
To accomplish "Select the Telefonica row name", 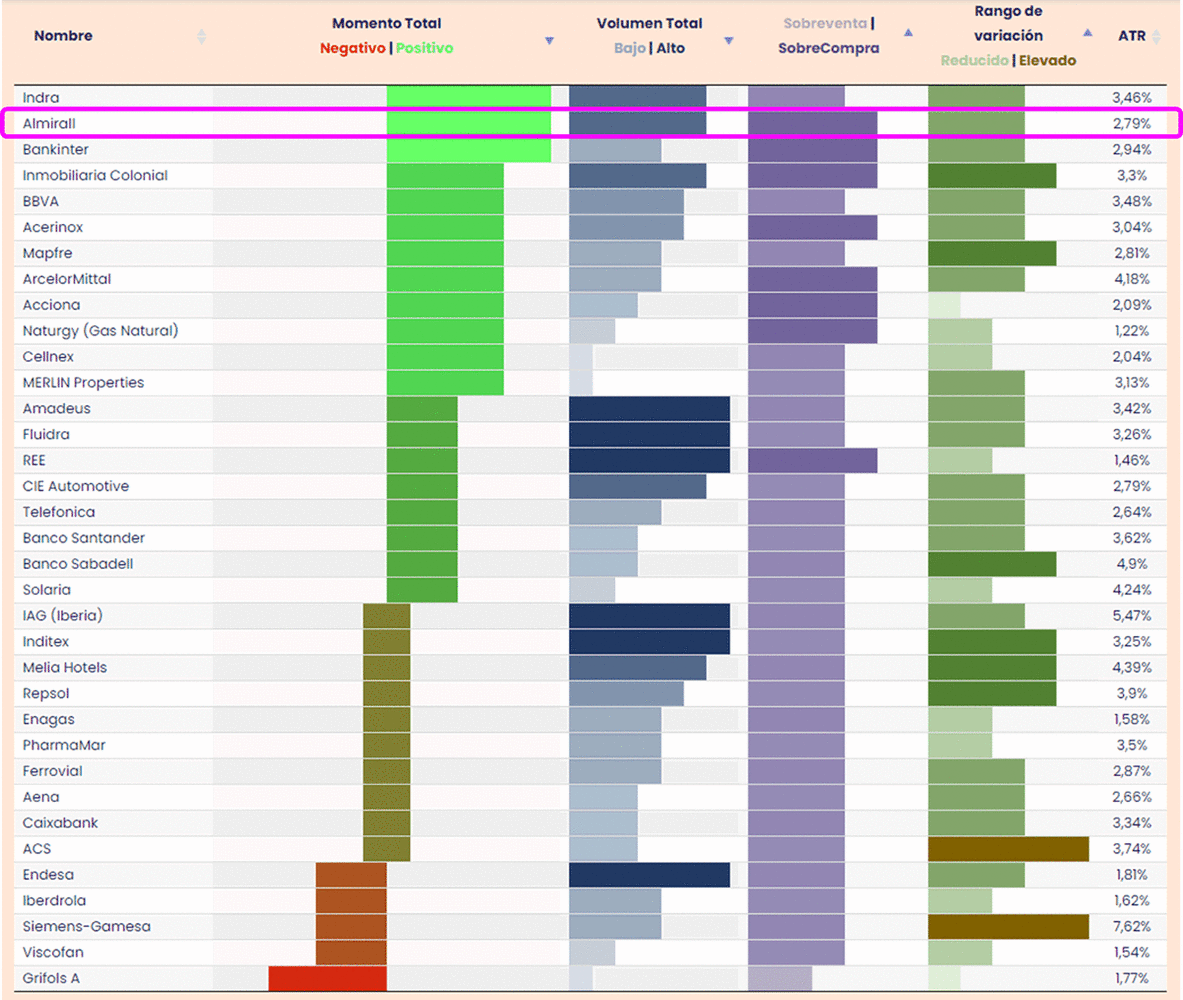I will (x=59, y=512).
